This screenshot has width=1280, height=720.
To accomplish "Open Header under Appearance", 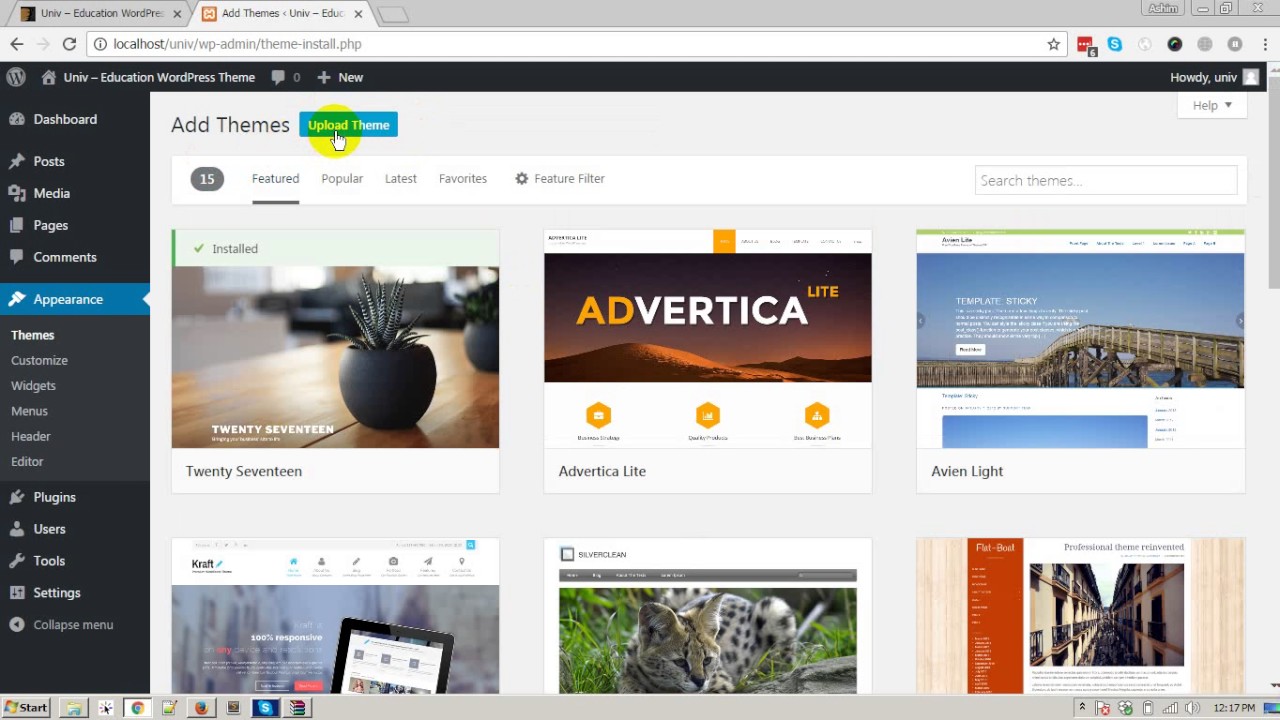I will (31, 436).
